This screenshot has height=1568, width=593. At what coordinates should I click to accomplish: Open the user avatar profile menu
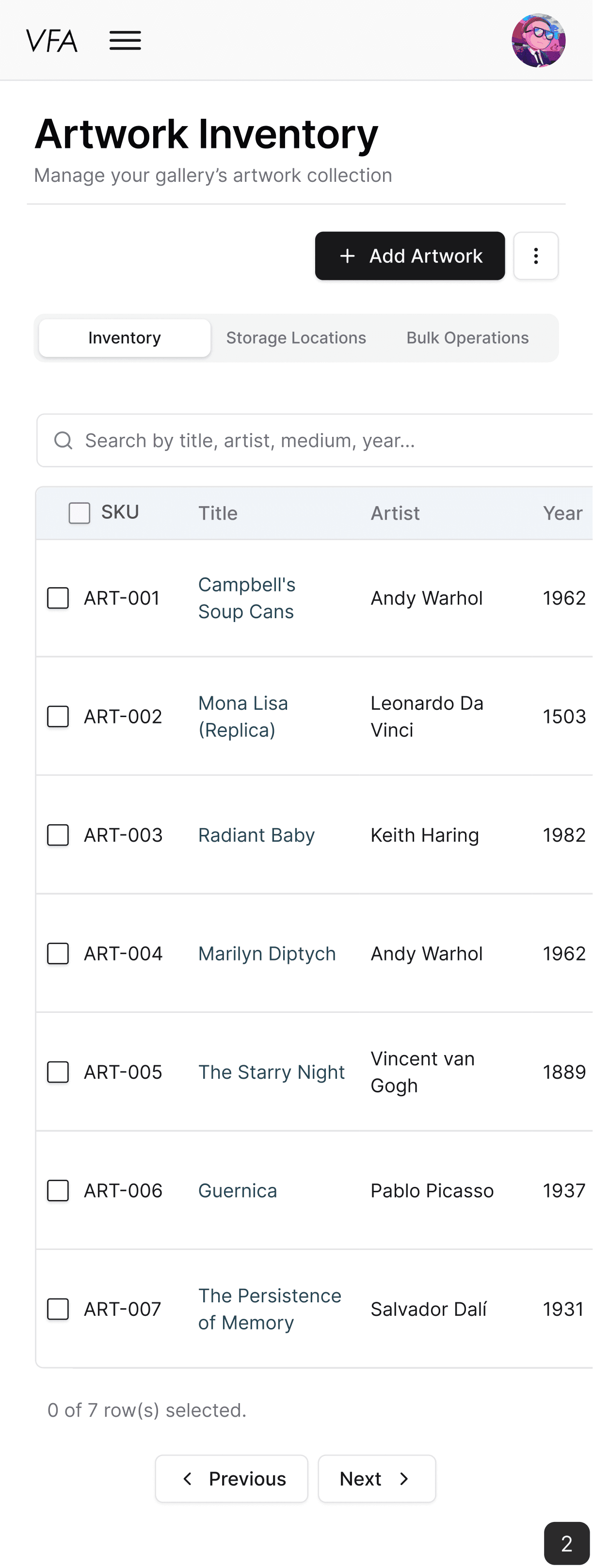[538, 40]
